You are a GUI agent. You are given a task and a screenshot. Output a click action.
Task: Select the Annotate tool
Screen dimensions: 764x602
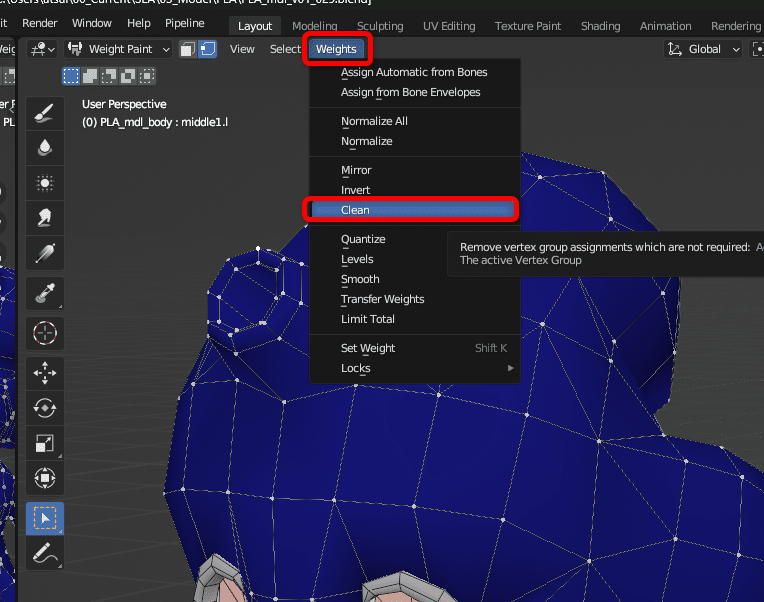[45, 553]
